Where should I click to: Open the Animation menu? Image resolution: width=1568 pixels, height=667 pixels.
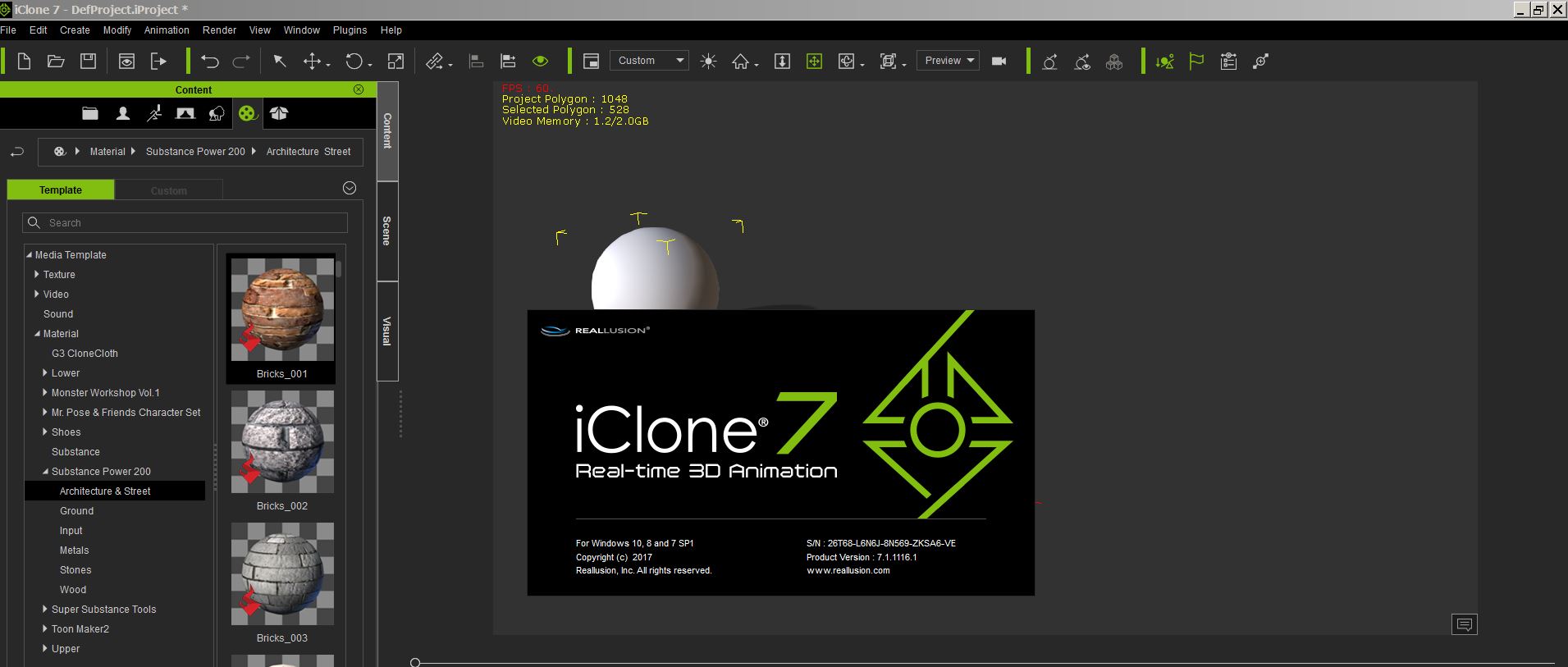[167, 30]
